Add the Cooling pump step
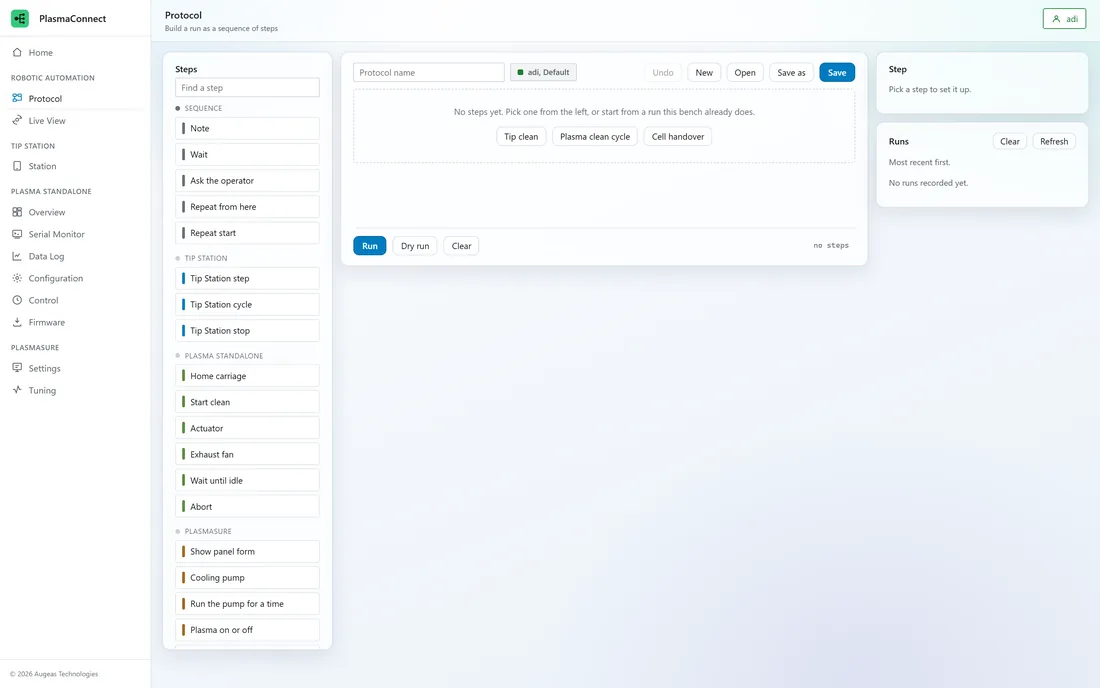Viewport: 1100px width, 688px height. (x=247, y=577)
